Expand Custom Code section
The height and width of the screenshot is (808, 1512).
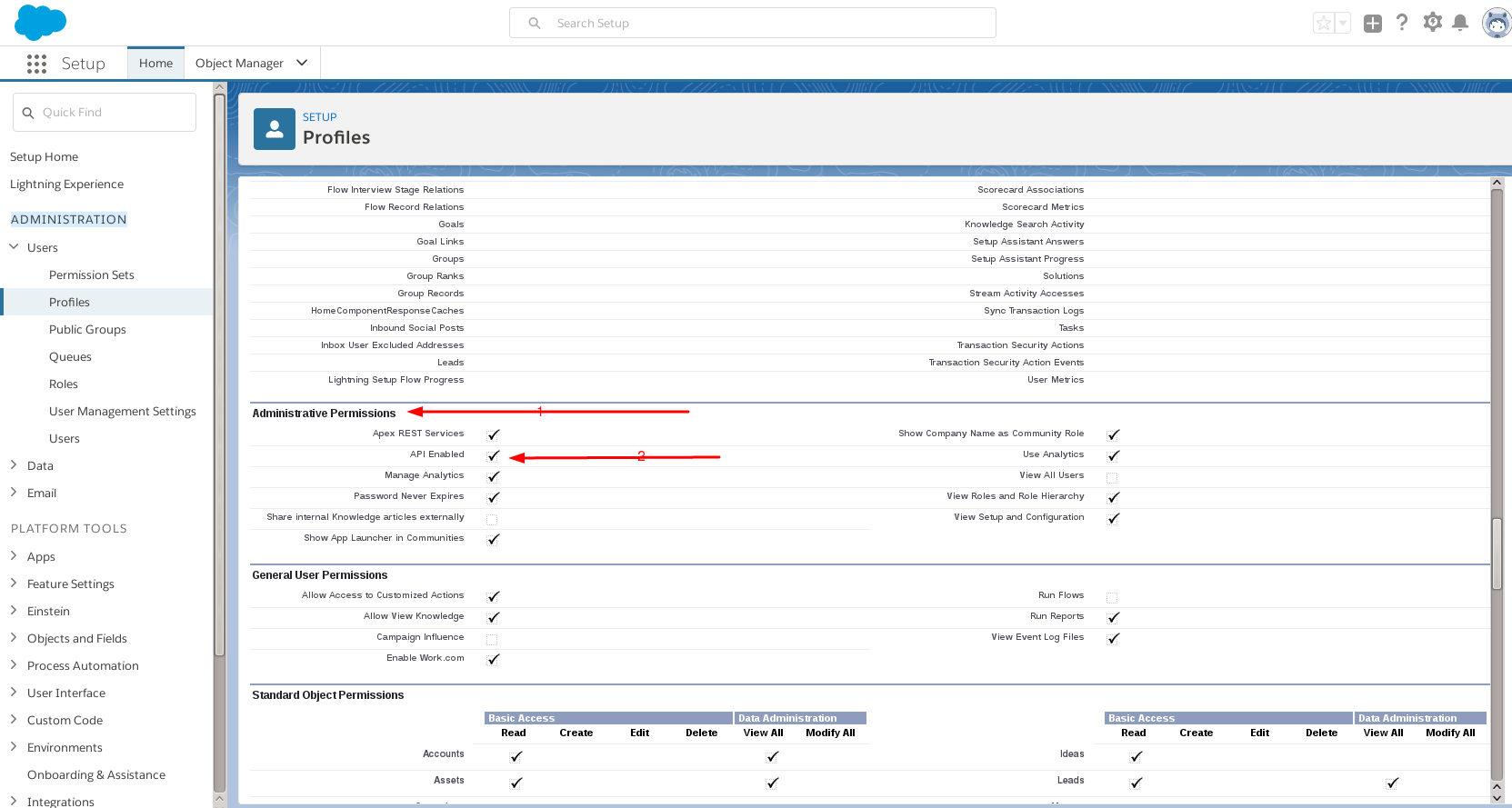click(14, 719)
